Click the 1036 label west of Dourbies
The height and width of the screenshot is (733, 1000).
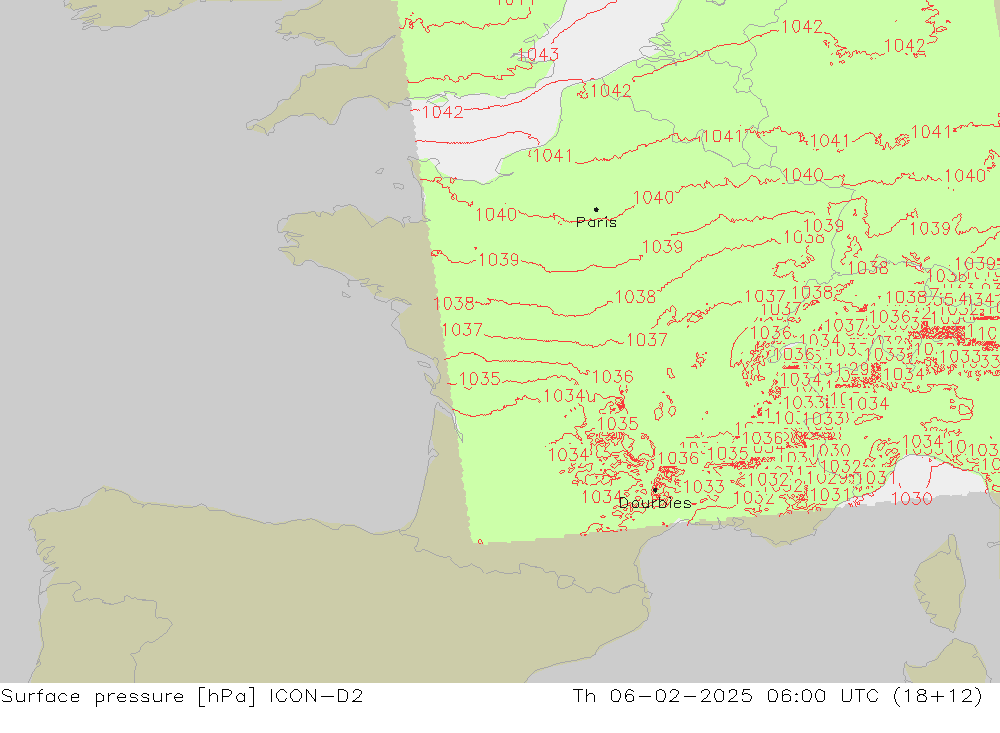612,376
